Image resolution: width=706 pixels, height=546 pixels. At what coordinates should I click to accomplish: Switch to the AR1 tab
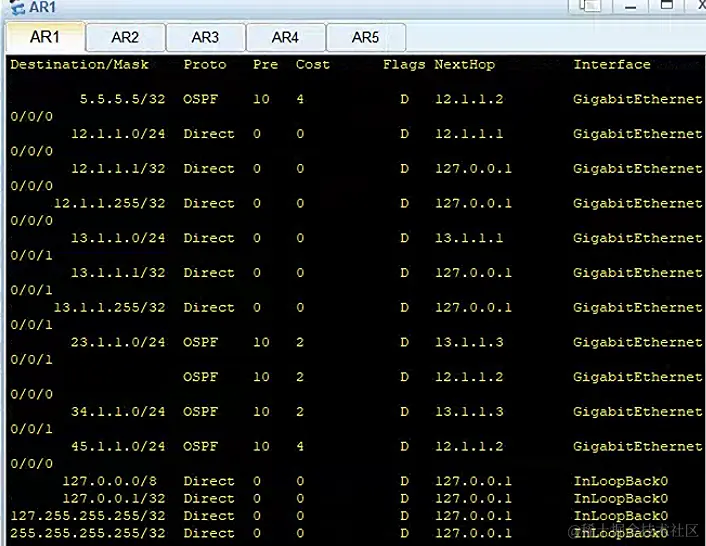point(45,37)
